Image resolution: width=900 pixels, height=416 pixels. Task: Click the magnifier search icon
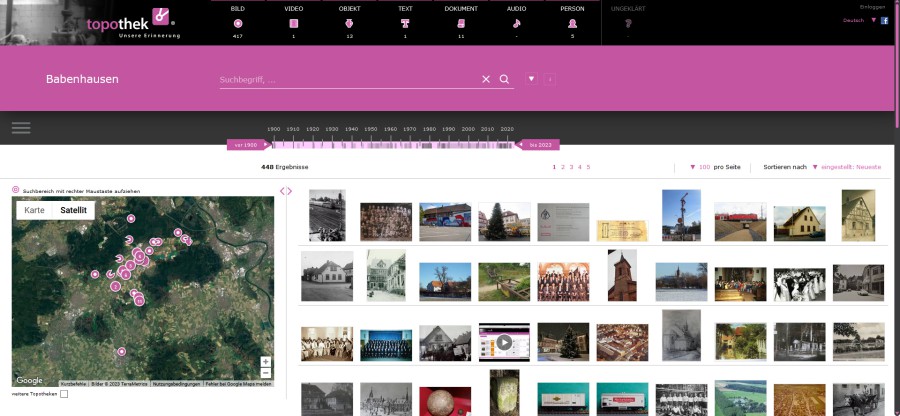504,79
